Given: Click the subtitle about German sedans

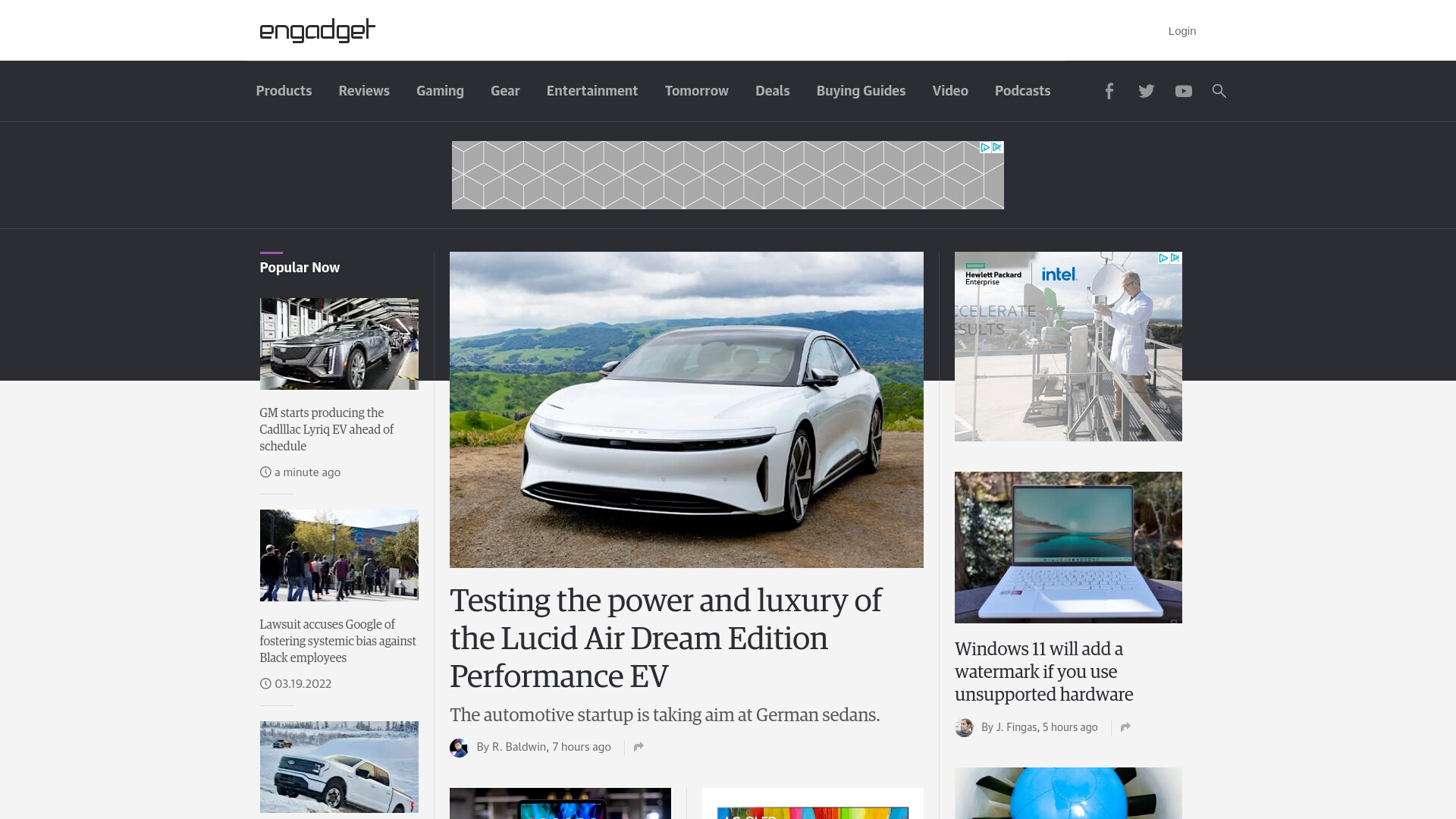Looking at the screenshot, I should [x=664, y=715].
